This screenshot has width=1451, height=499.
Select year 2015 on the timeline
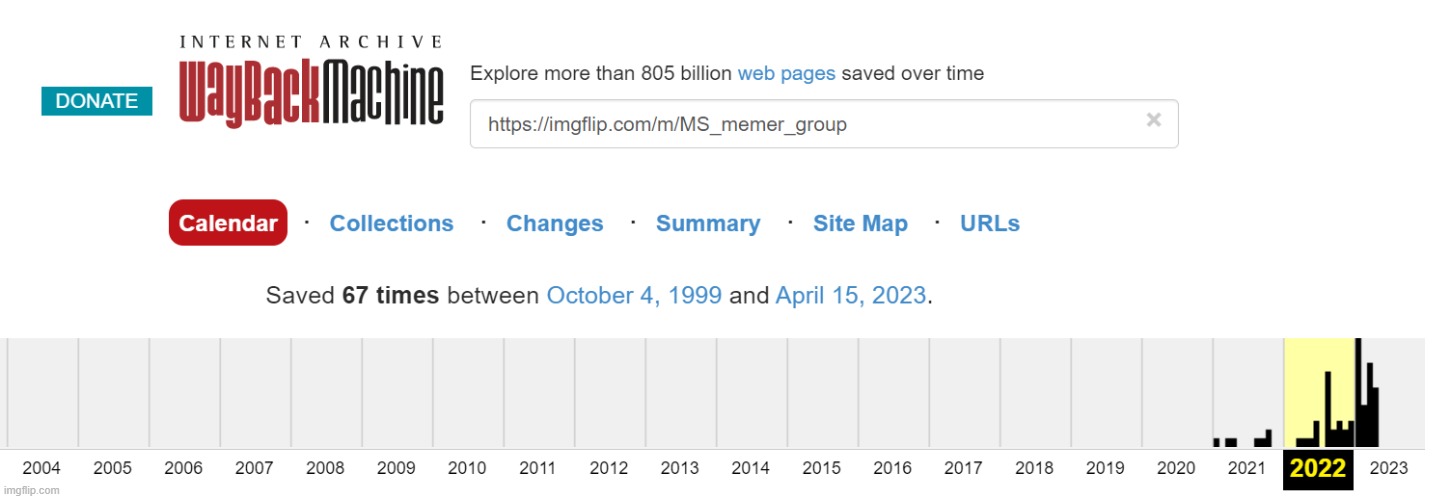(821, 468)
